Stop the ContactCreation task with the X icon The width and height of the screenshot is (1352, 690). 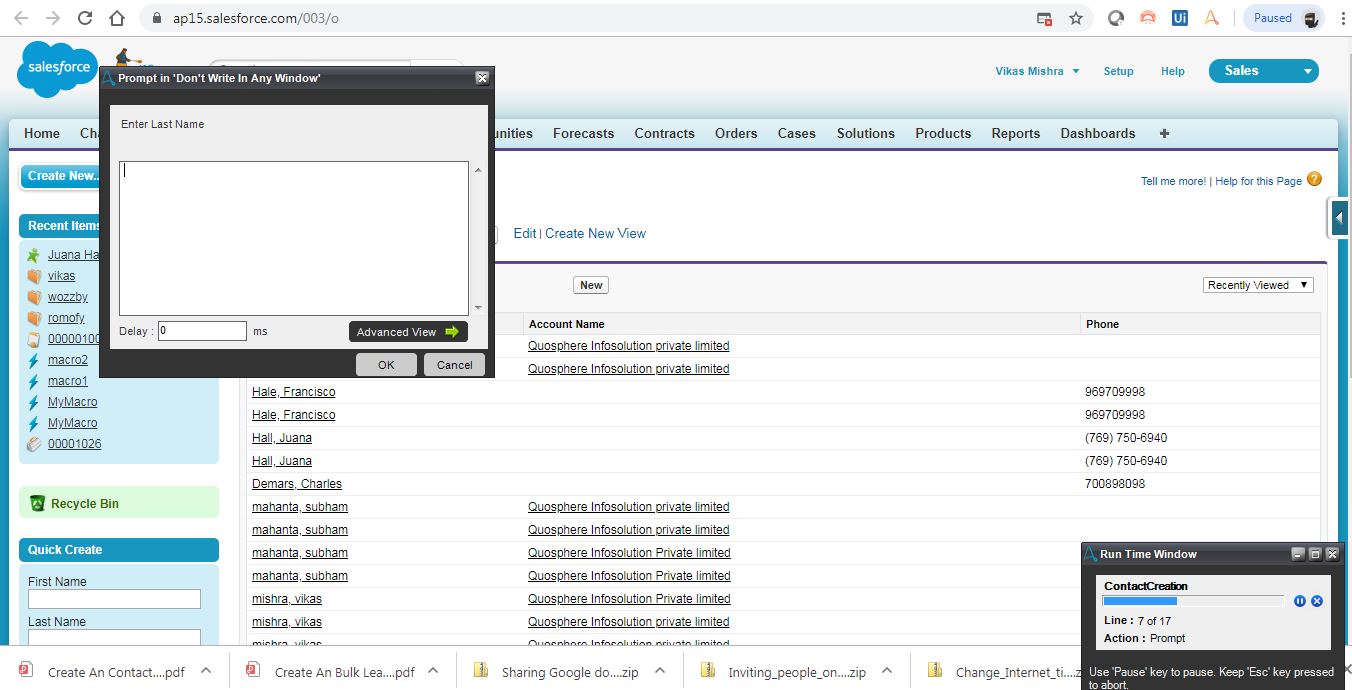click(1317, 601)
